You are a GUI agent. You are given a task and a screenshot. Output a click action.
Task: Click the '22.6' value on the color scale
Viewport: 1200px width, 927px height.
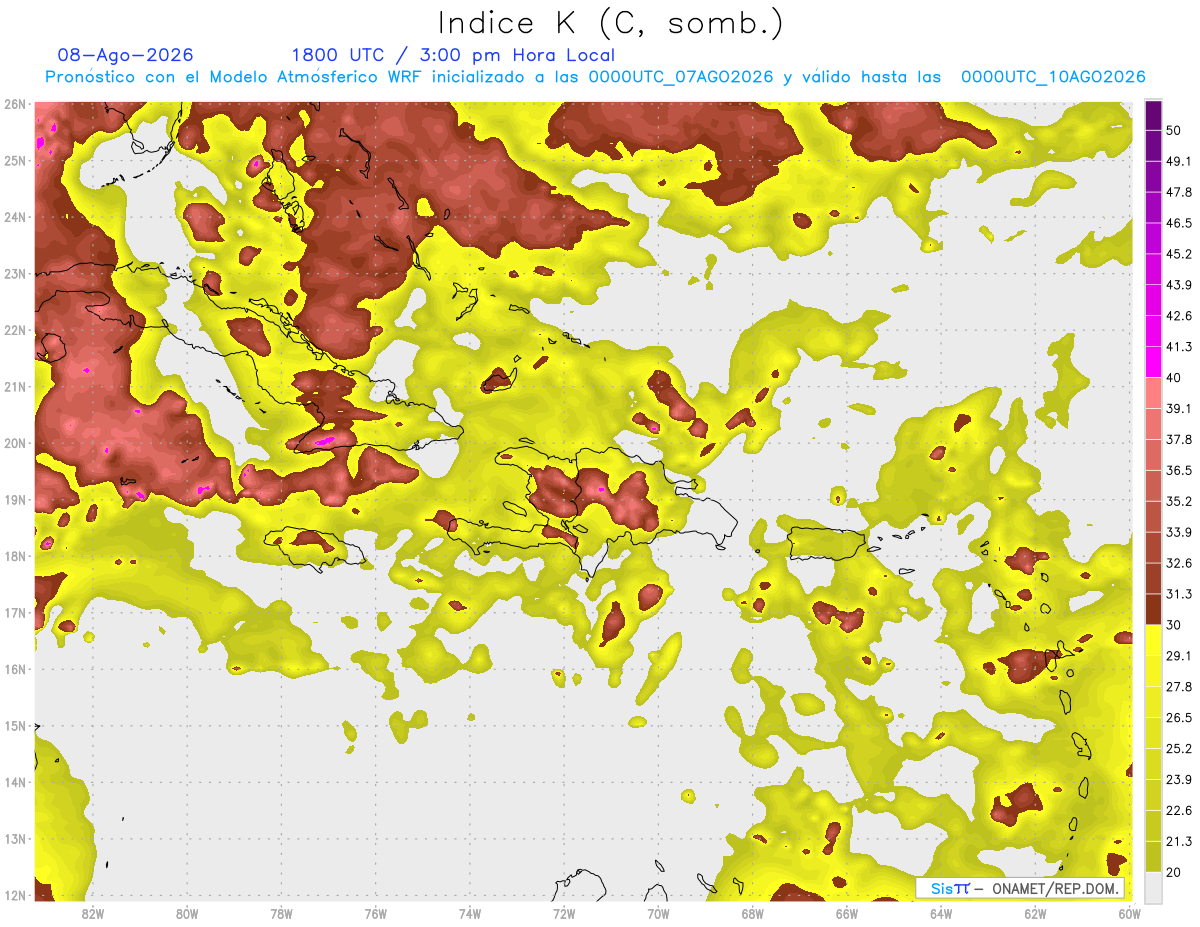click(x=1179, y=810)
